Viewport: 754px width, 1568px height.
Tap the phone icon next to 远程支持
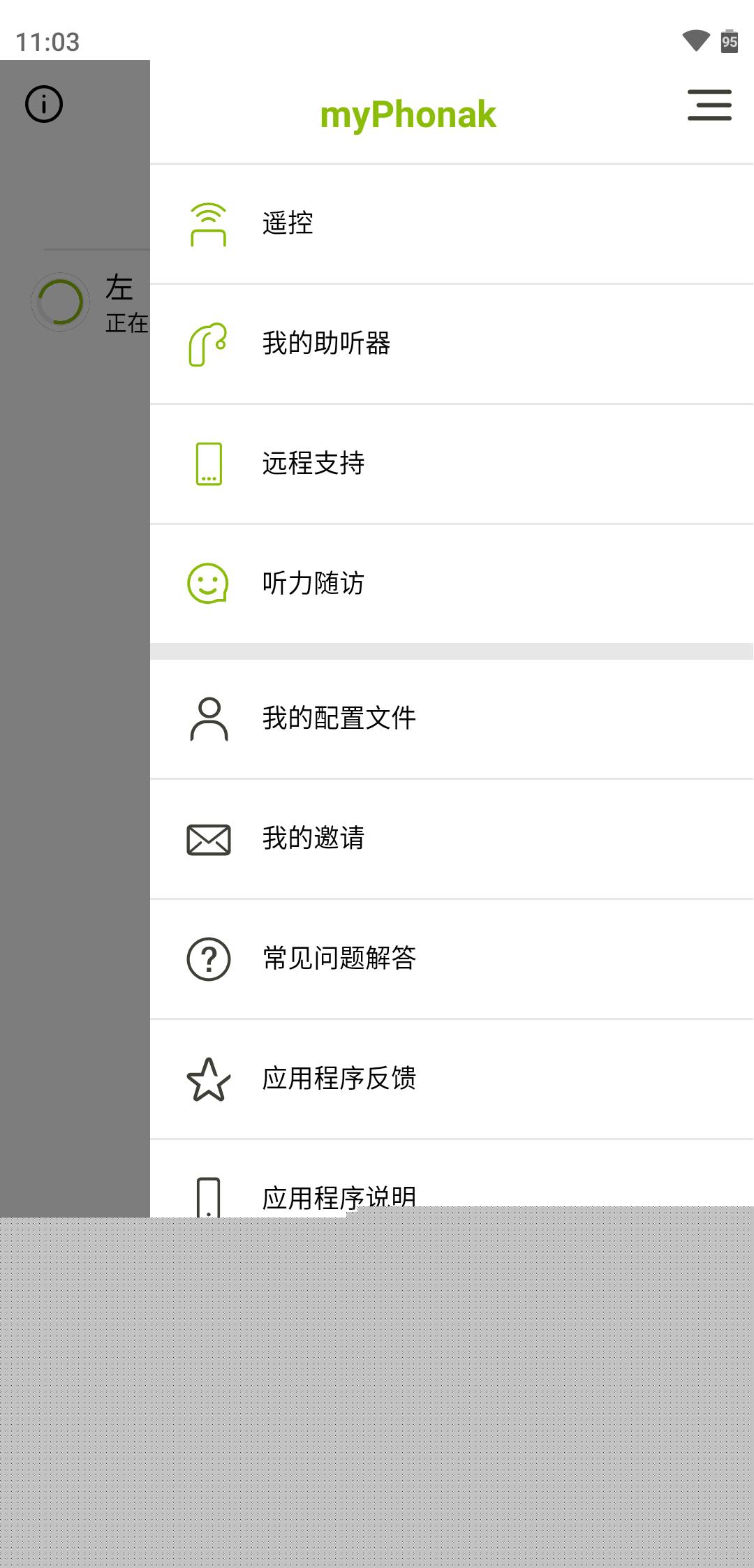tap(207, 463)
